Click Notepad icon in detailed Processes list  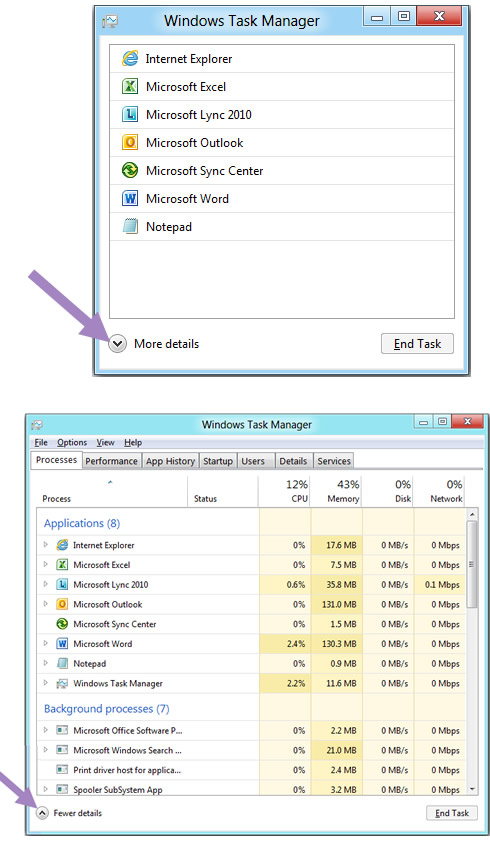click(62, 663)
